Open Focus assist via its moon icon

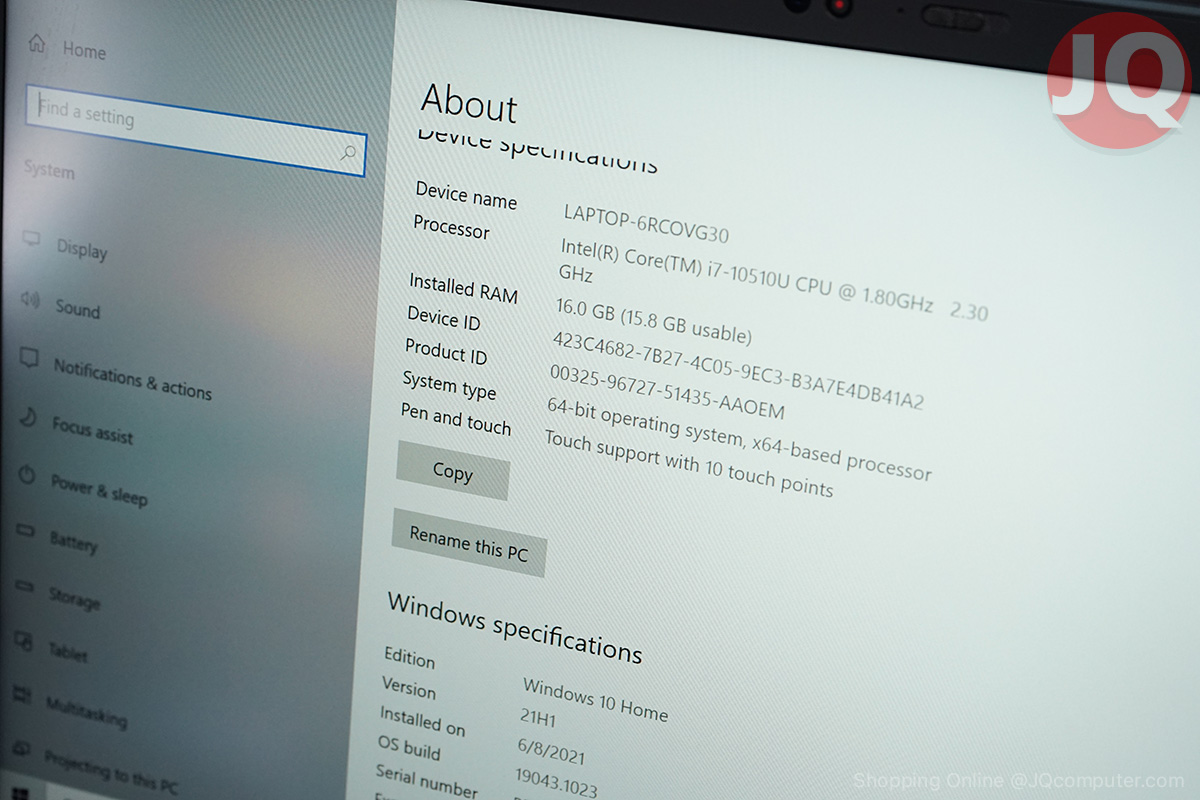28,416
